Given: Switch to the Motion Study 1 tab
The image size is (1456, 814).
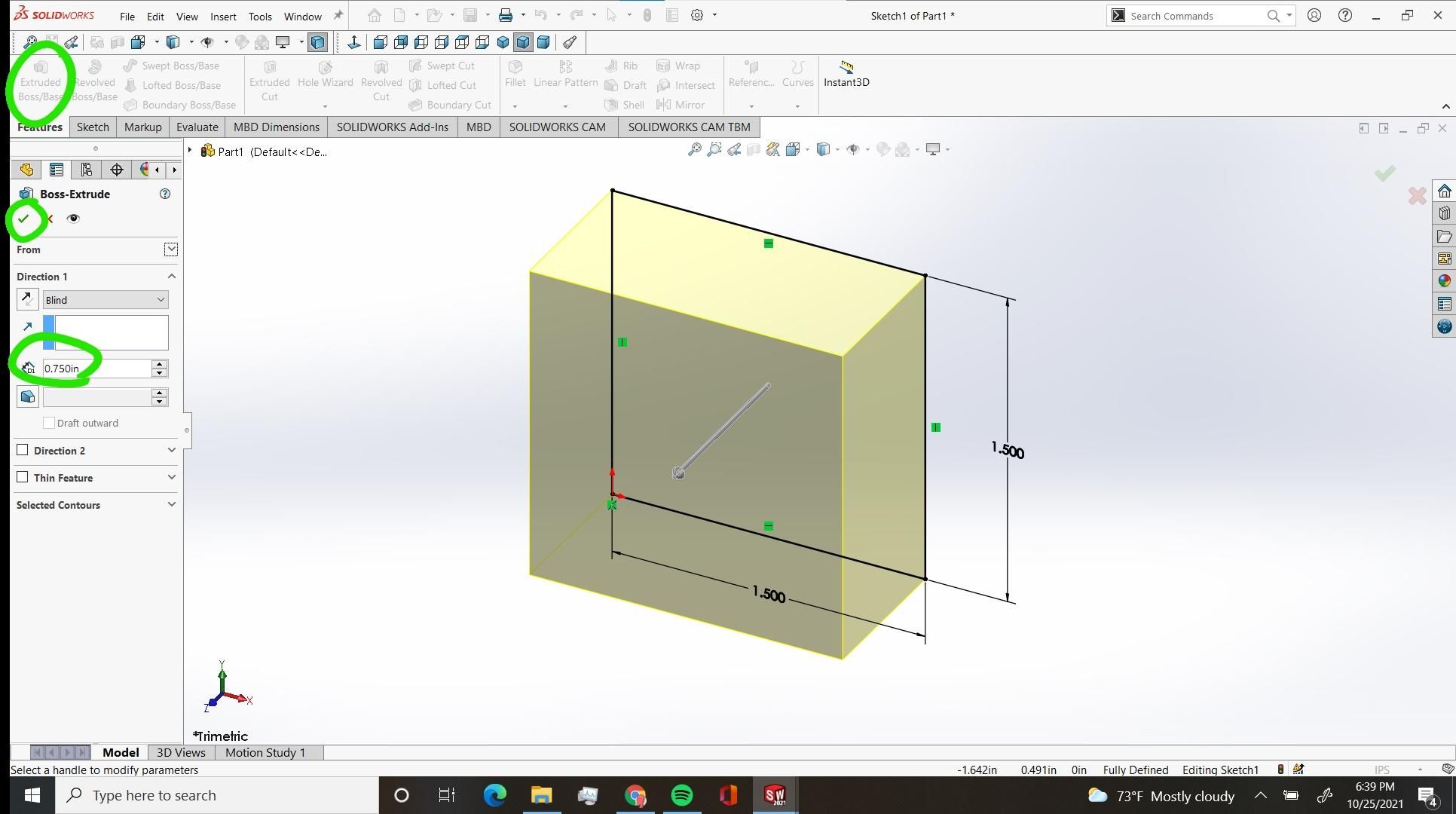Looking at the screenshot, I should pos(265,752).
